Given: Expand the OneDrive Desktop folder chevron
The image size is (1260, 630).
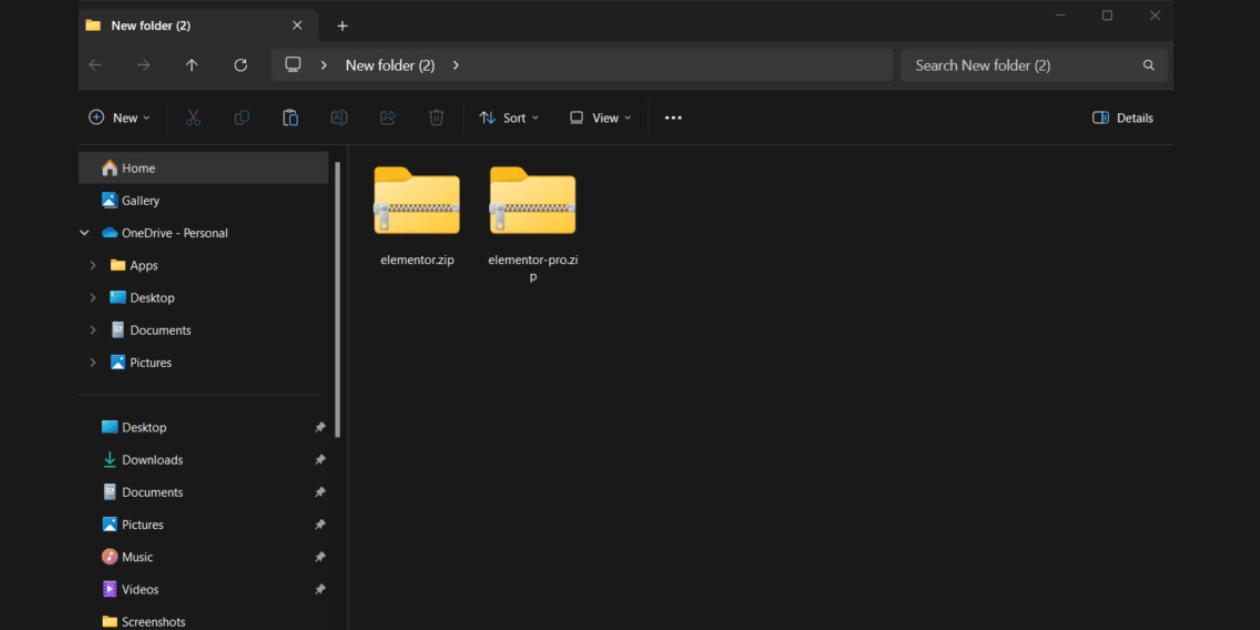Looking at the screenshot, I should 93,298.
